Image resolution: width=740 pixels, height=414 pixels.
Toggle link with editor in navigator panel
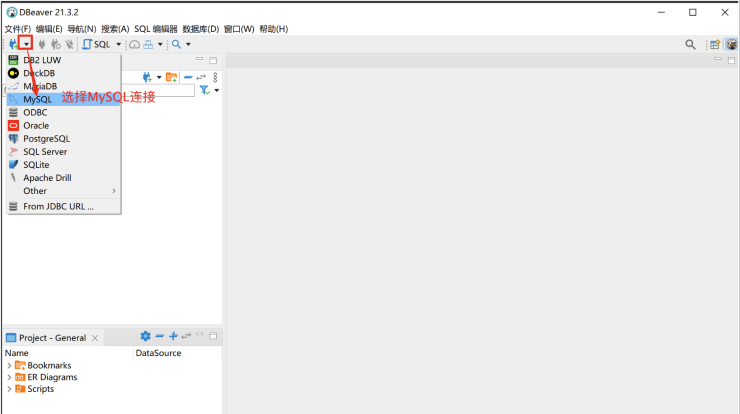click(x=202, y=77)
